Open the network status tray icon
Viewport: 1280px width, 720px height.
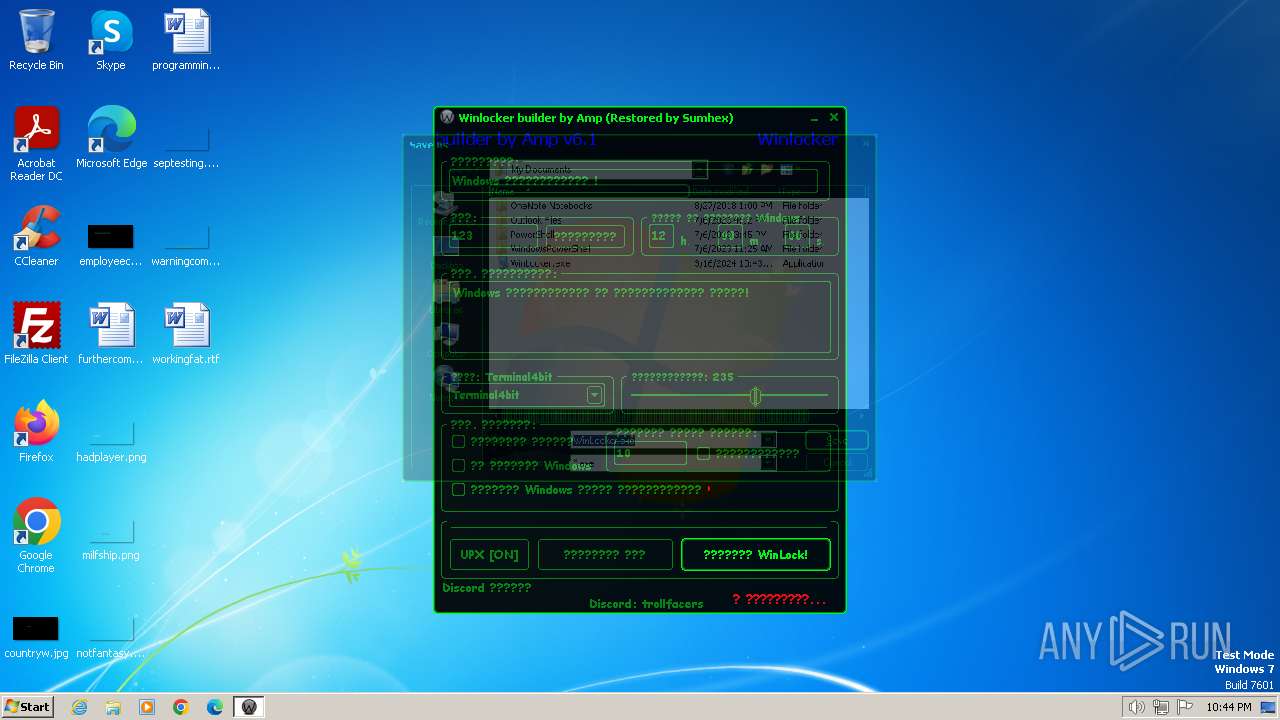coord(1161,707)
